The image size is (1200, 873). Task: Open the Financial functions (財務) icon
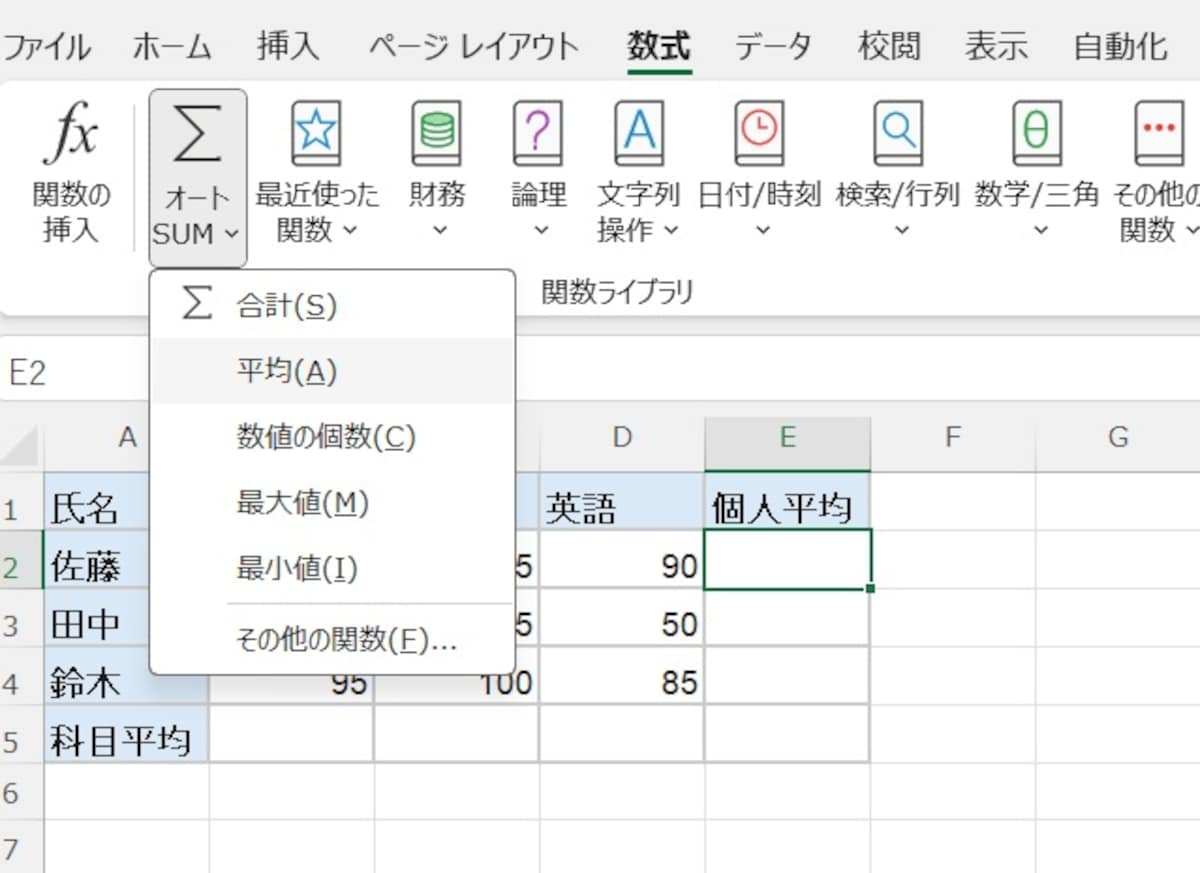436,130
